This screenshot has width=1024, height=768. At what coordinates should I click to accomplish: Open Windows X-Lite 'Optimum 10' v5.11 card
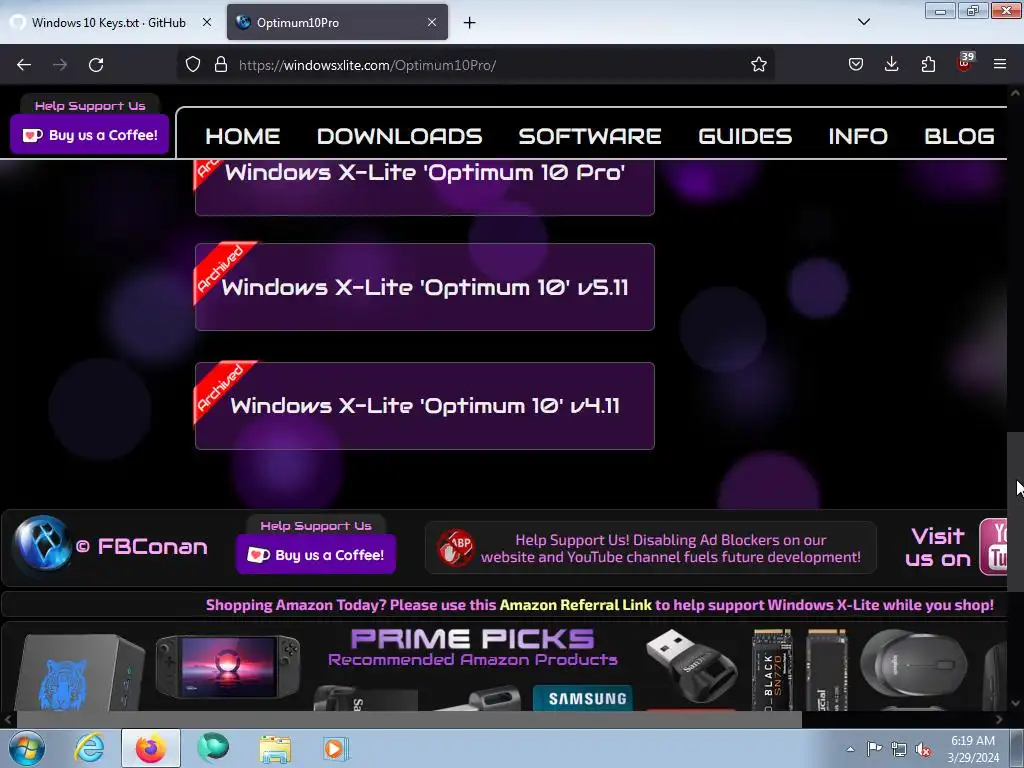coord(424,287)
